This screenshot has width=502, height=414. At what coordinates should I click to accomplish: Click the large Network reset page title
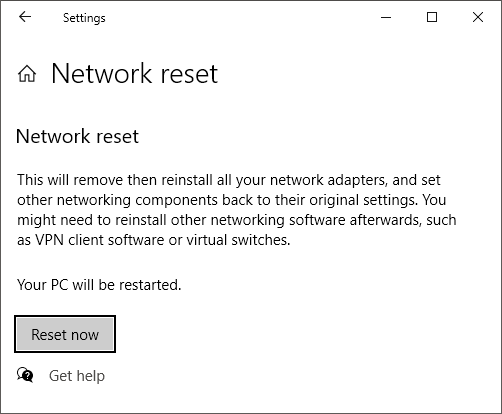coord(135,73)
